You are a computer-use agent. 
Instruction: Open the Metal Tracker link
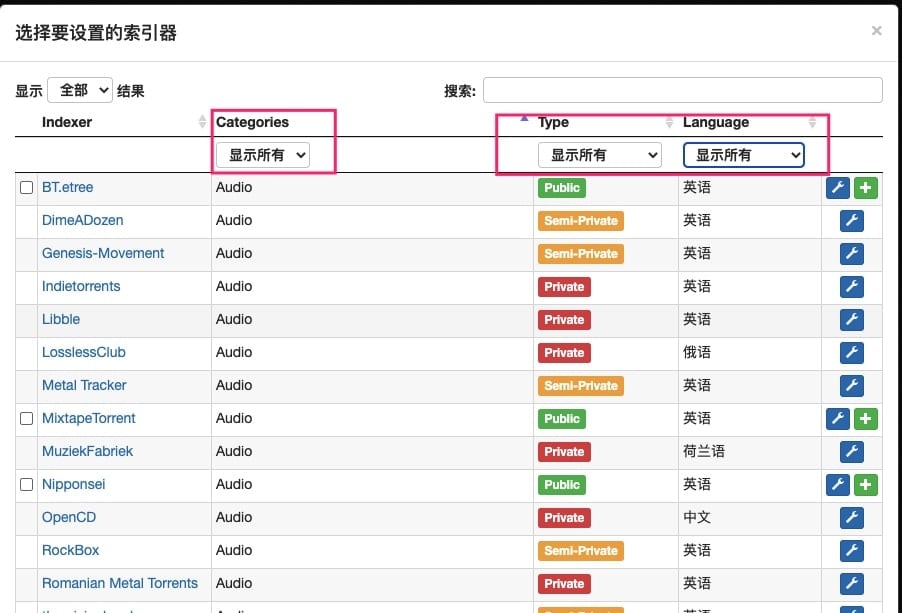point(84,385)
